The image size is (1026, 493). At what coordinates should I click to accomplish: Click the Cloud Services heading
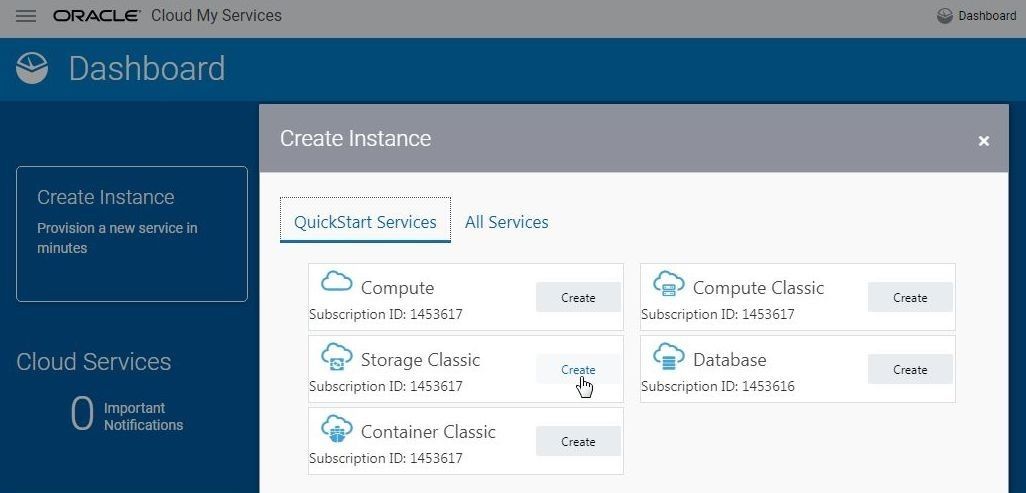pyautogui.click(x=94, y=361)
